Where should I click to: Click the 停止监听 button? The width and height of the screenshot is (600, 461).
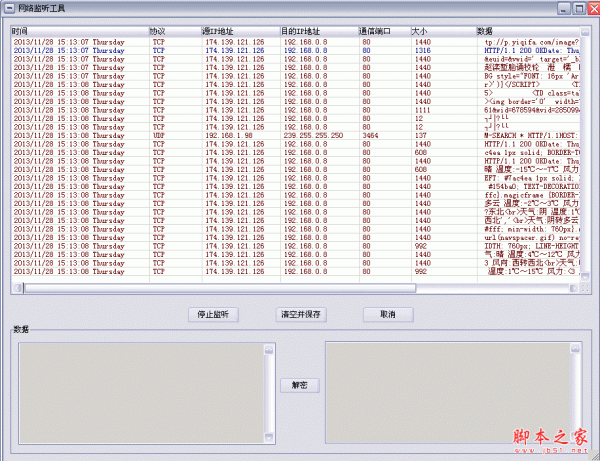(x=213, y=314)
